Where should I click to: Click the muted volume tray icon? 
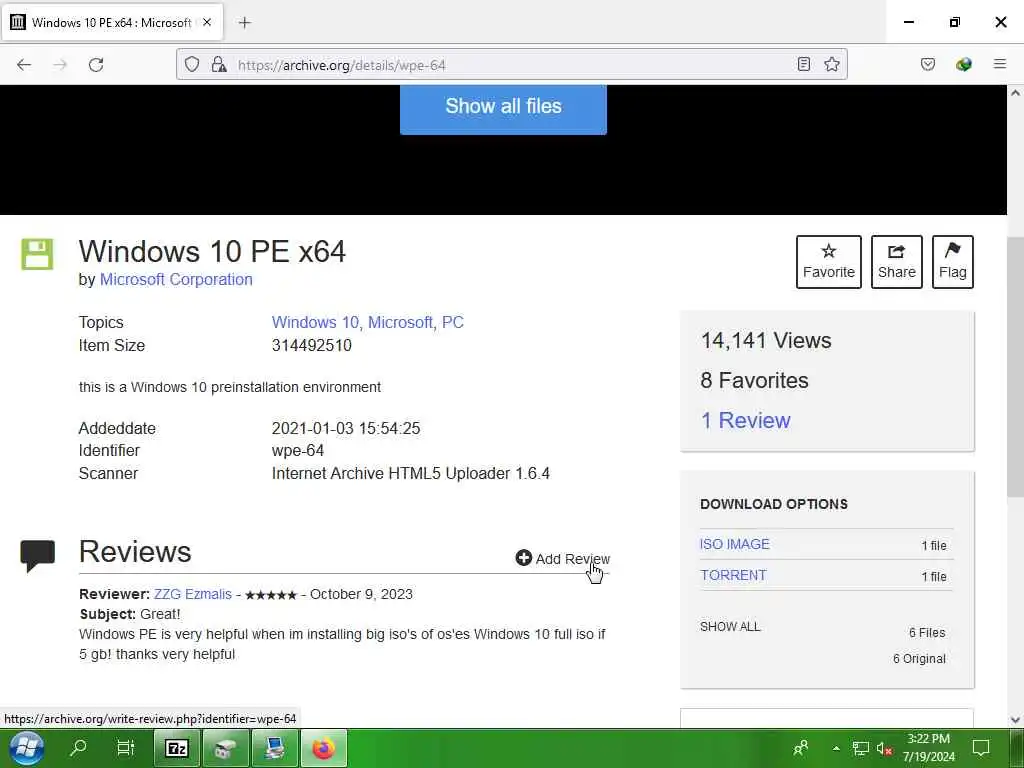click(x=884, y=748)
